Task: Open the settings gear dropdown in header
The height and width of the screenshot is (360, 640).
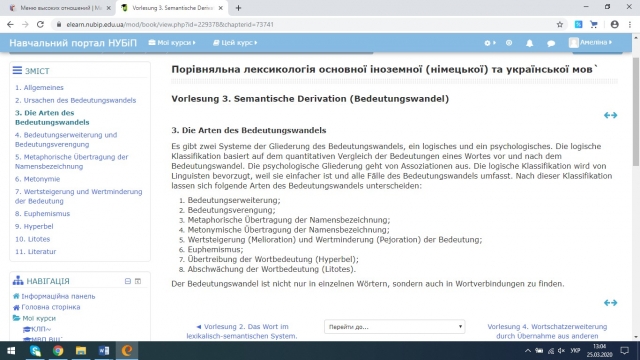Action: (489, 43)
